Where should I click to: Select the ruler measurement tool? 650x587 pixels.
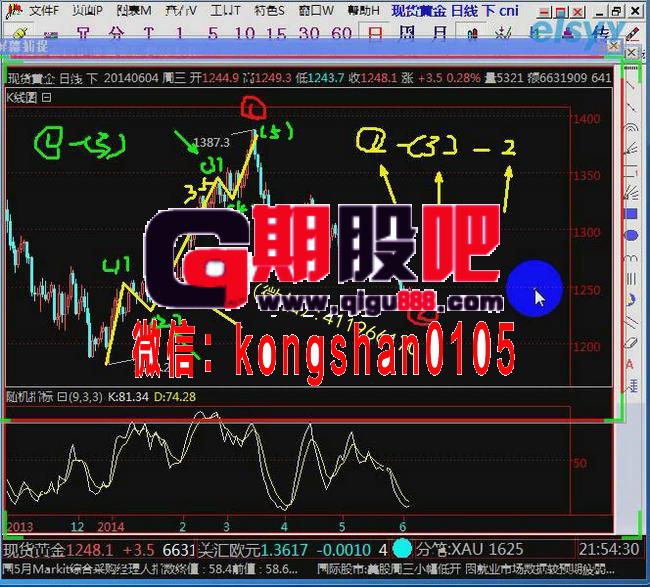pos(632,386)
